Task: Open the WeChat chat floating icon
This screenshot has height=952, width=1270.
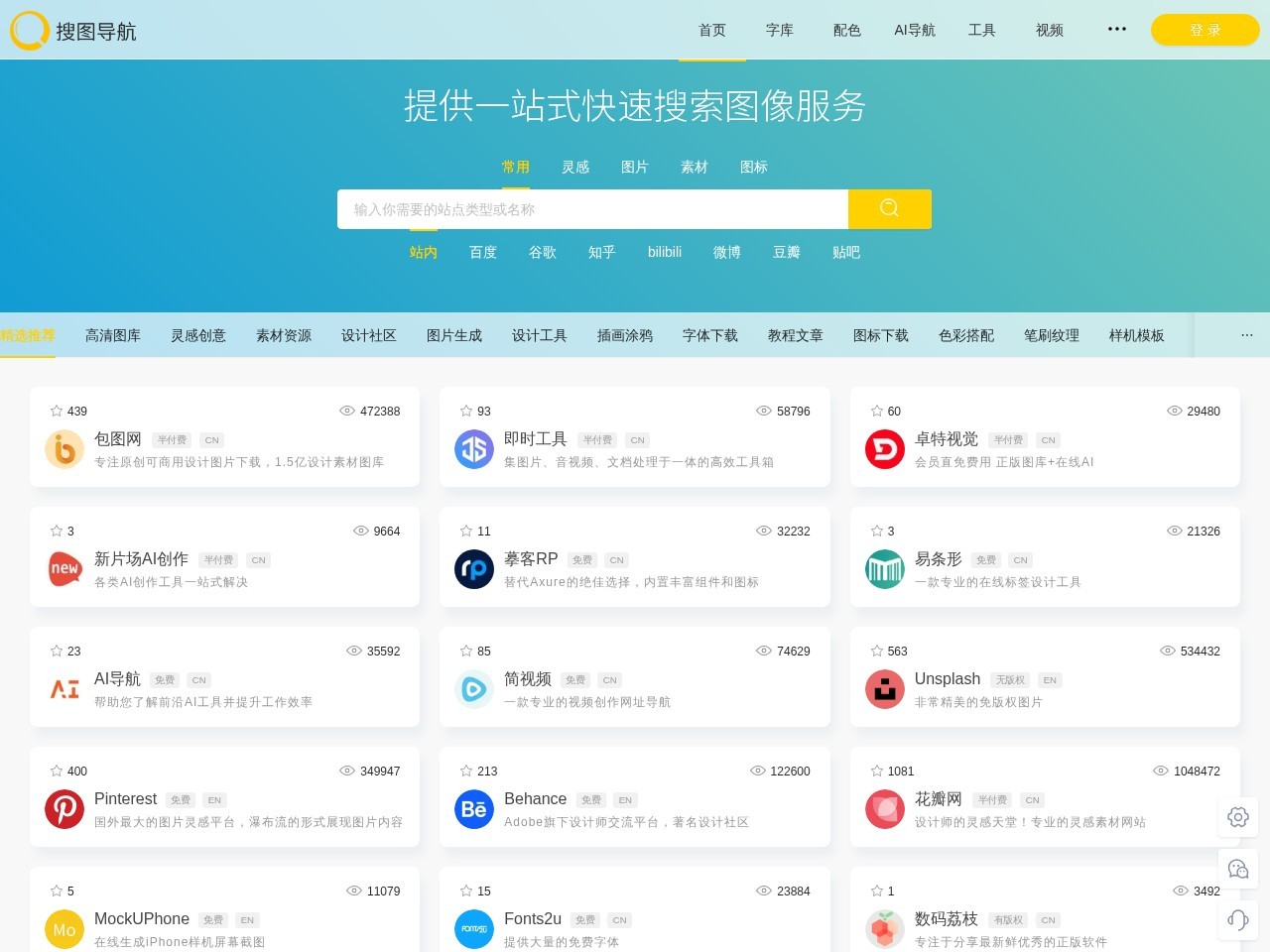Action: [1238, 869]
